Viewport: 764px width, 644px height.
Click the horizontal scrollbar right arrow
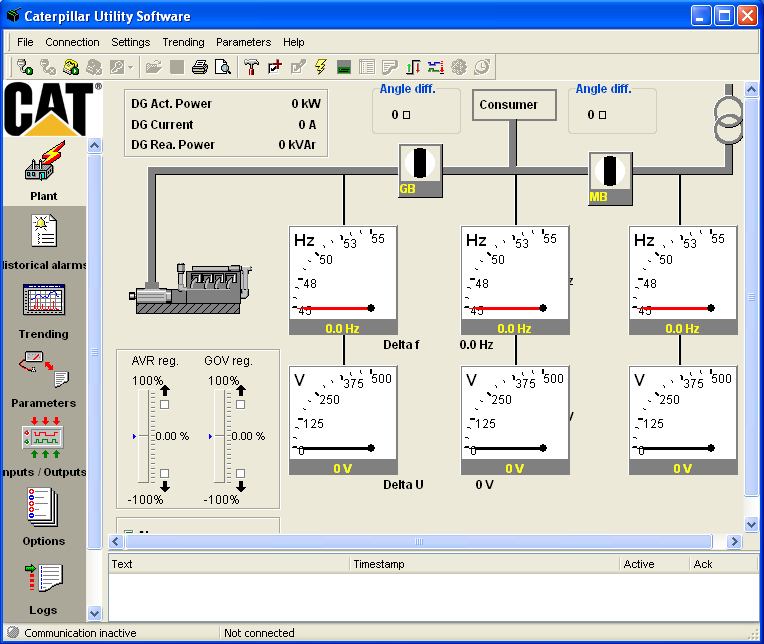point(734,541)
